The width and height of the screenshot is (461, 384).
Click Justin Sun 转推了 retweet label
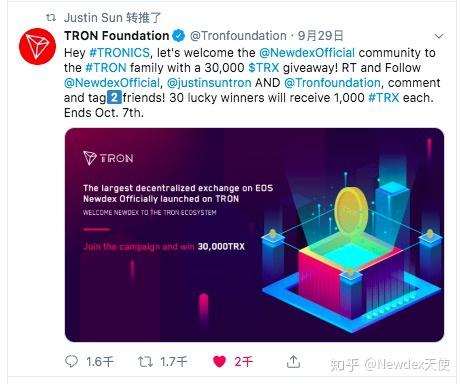112,18
